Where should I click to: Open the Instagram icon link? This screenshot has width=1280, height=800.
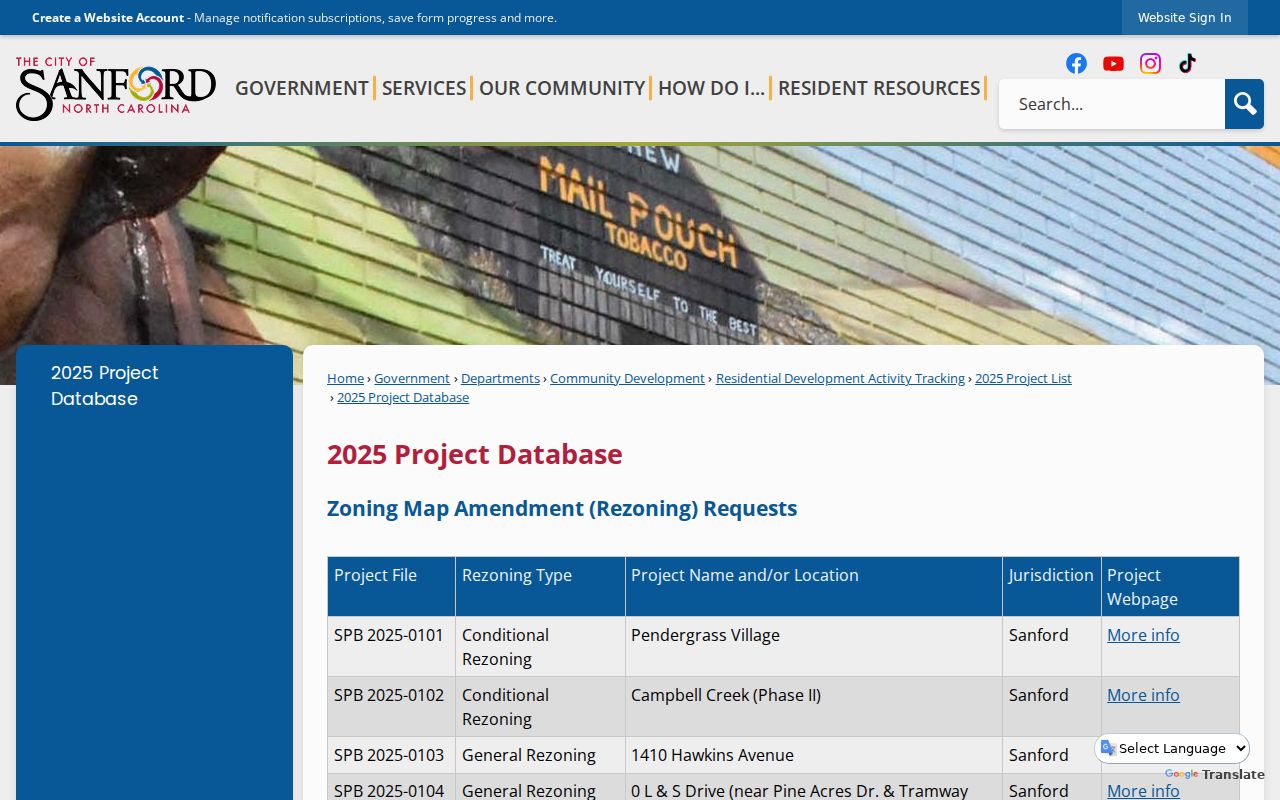[x=1150, y=64]
